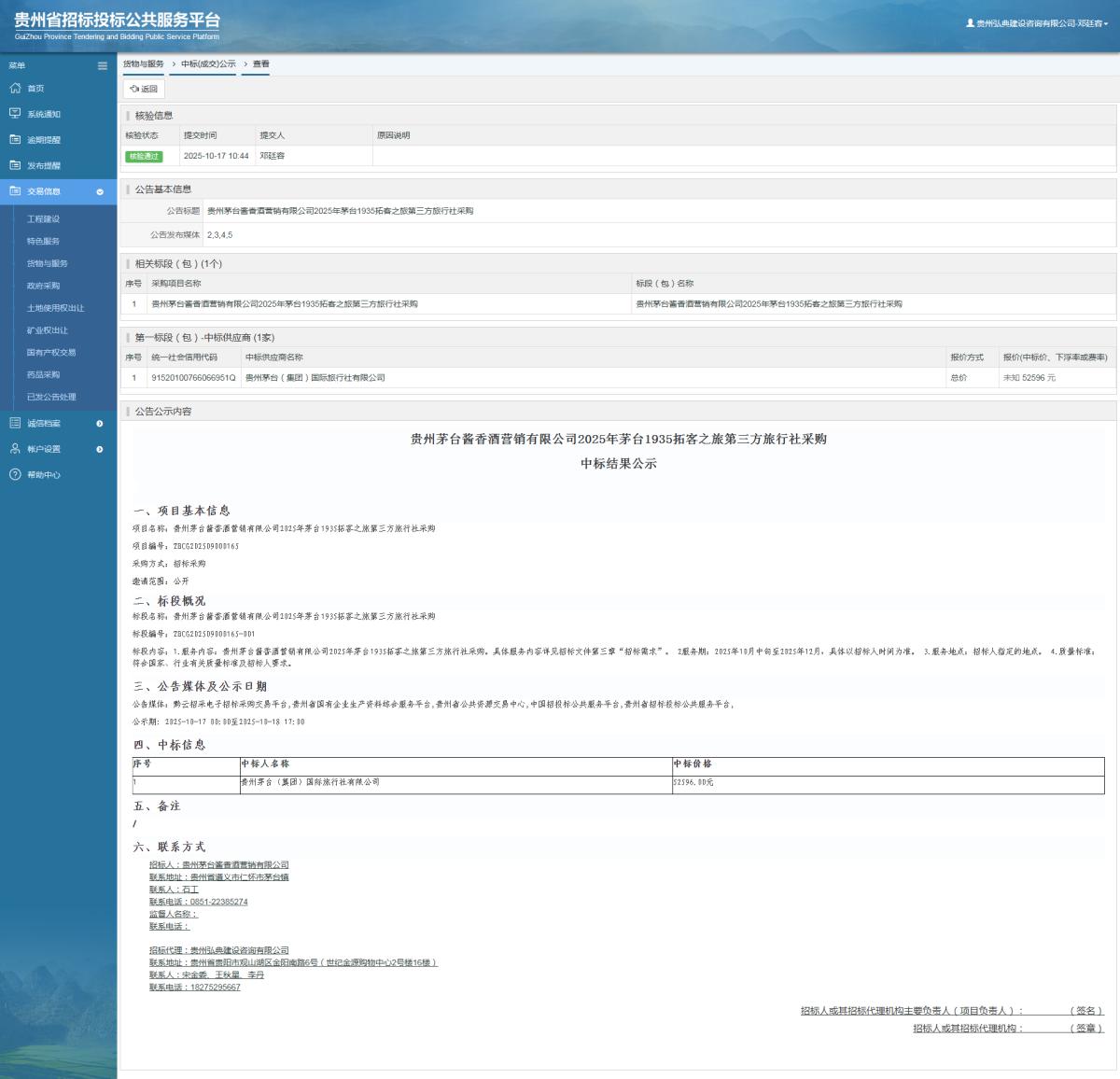Screen dimensions: 1120x1079
Task: Click 中标(成交)公示 breadcrumb link
Action: tap(208, 64)
